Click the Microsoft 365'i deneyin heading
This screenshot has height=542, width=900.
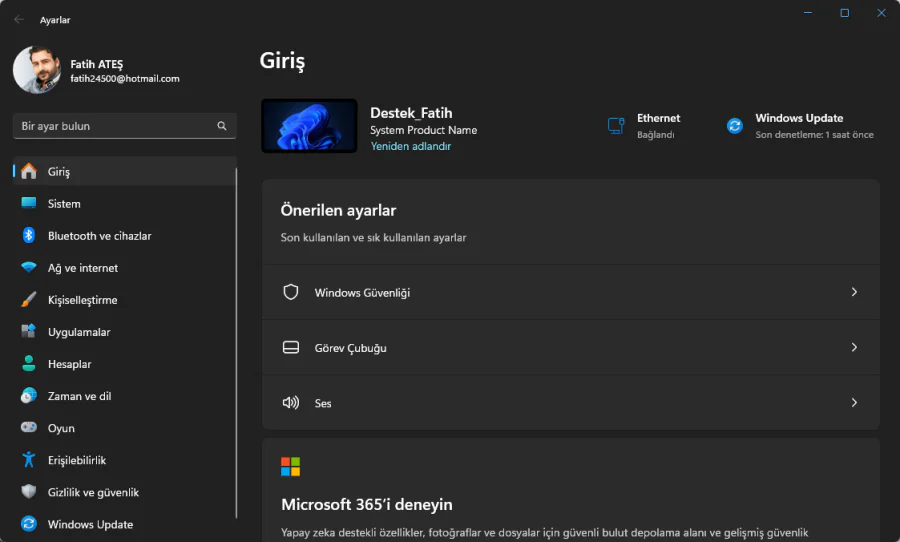pos(367,504)
